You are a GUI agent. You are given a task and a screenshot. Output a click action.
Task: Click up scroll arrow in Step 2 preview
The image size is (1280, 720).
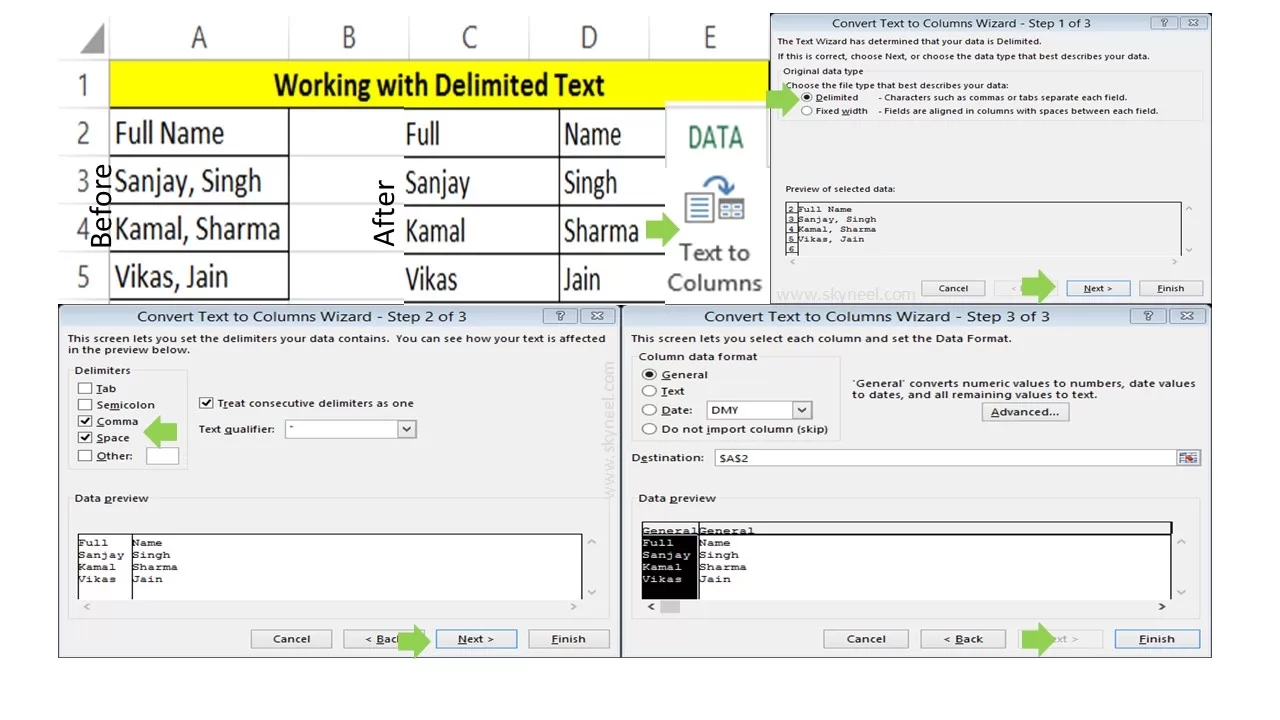click(591, 542)
